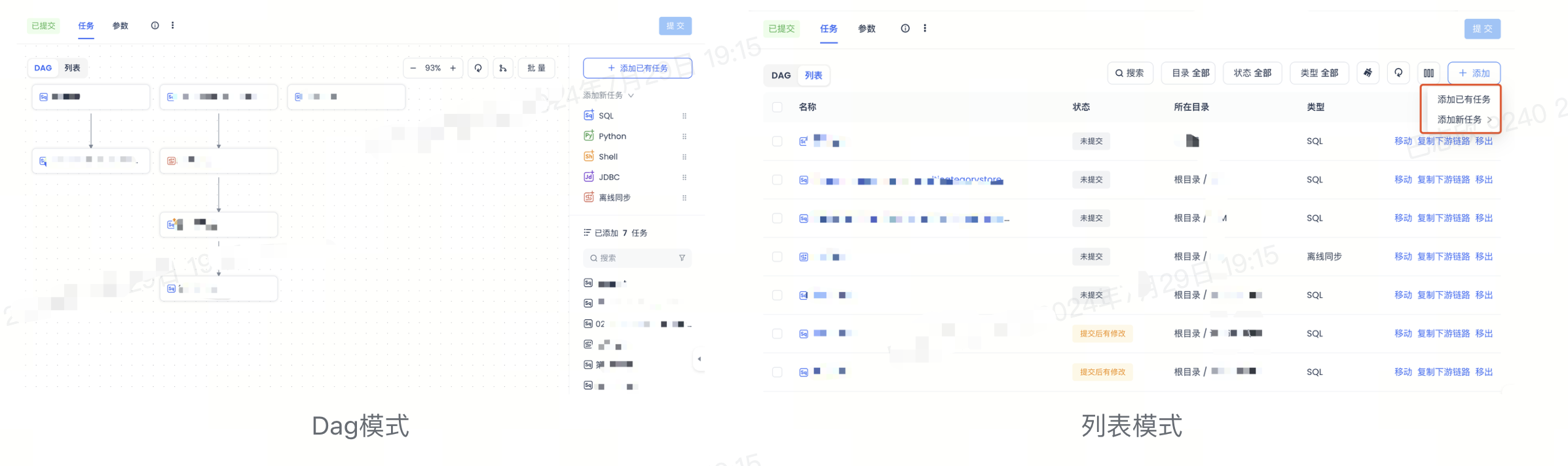Click the 搜索 field in the added tasks panel
This screenshot has height=466, width=1568.
point(632,258)
